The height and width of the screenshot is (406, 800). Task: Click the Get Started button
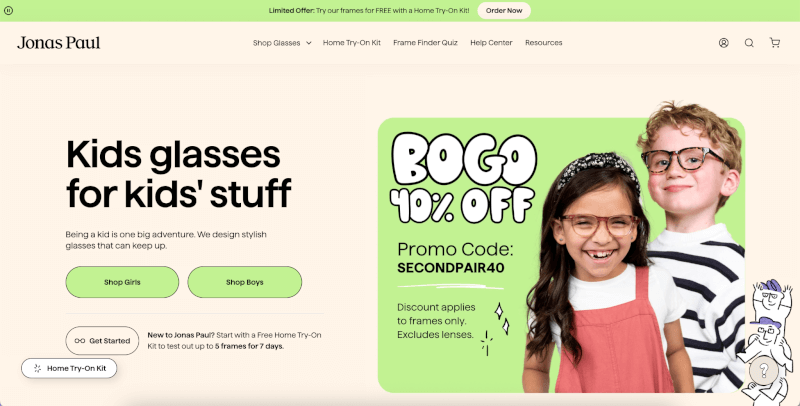point(102,341)
